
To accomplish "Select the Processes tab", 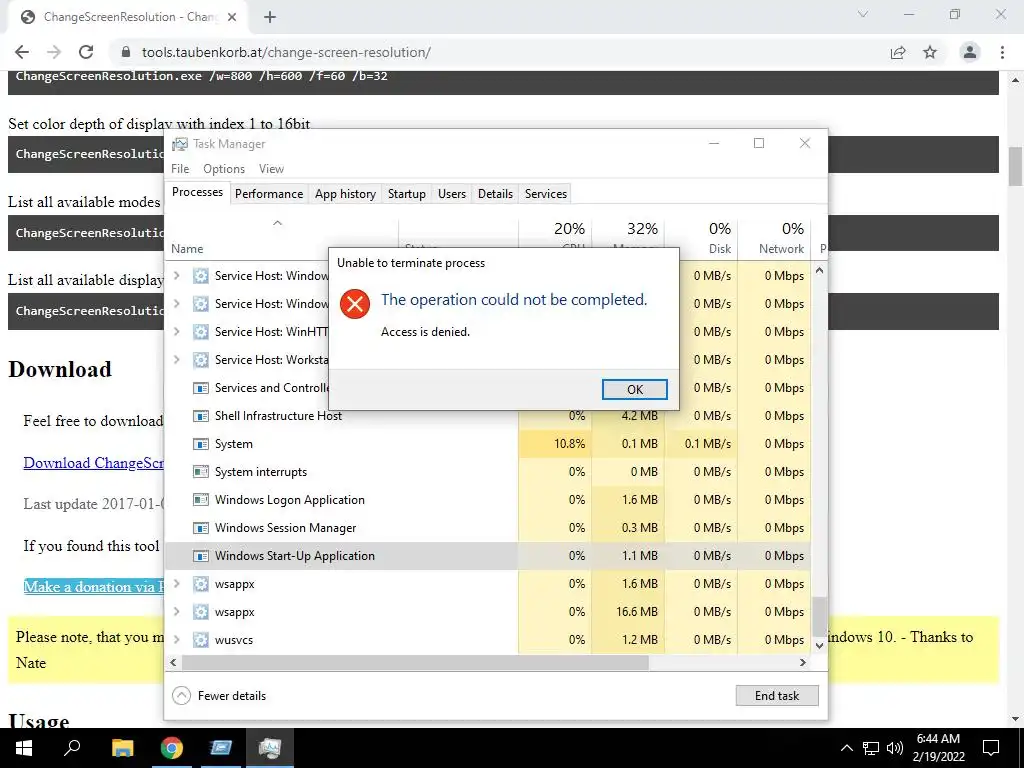I will (x=197, y=192).
